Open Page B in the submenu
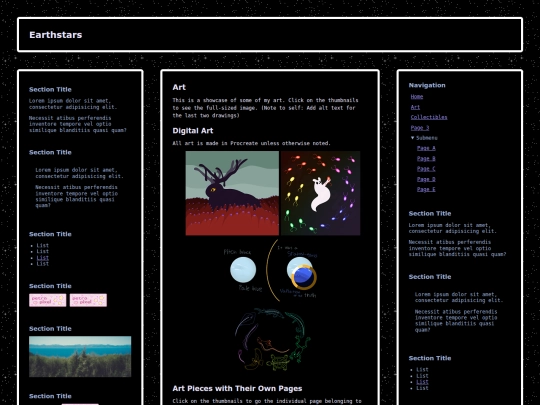 [426, 158]
